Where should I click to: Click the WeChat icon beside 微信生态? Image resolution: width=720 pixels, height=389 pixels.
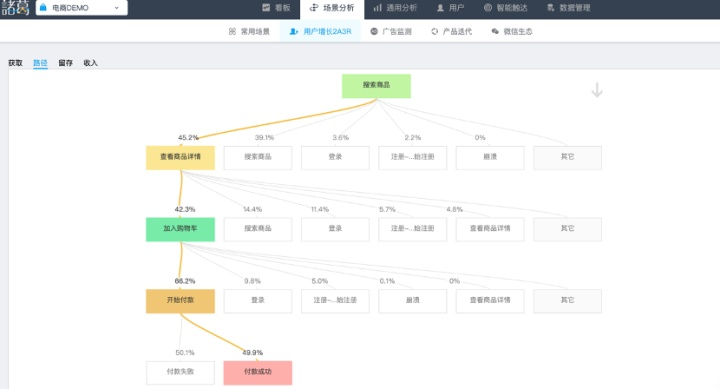tap(495, 31)
